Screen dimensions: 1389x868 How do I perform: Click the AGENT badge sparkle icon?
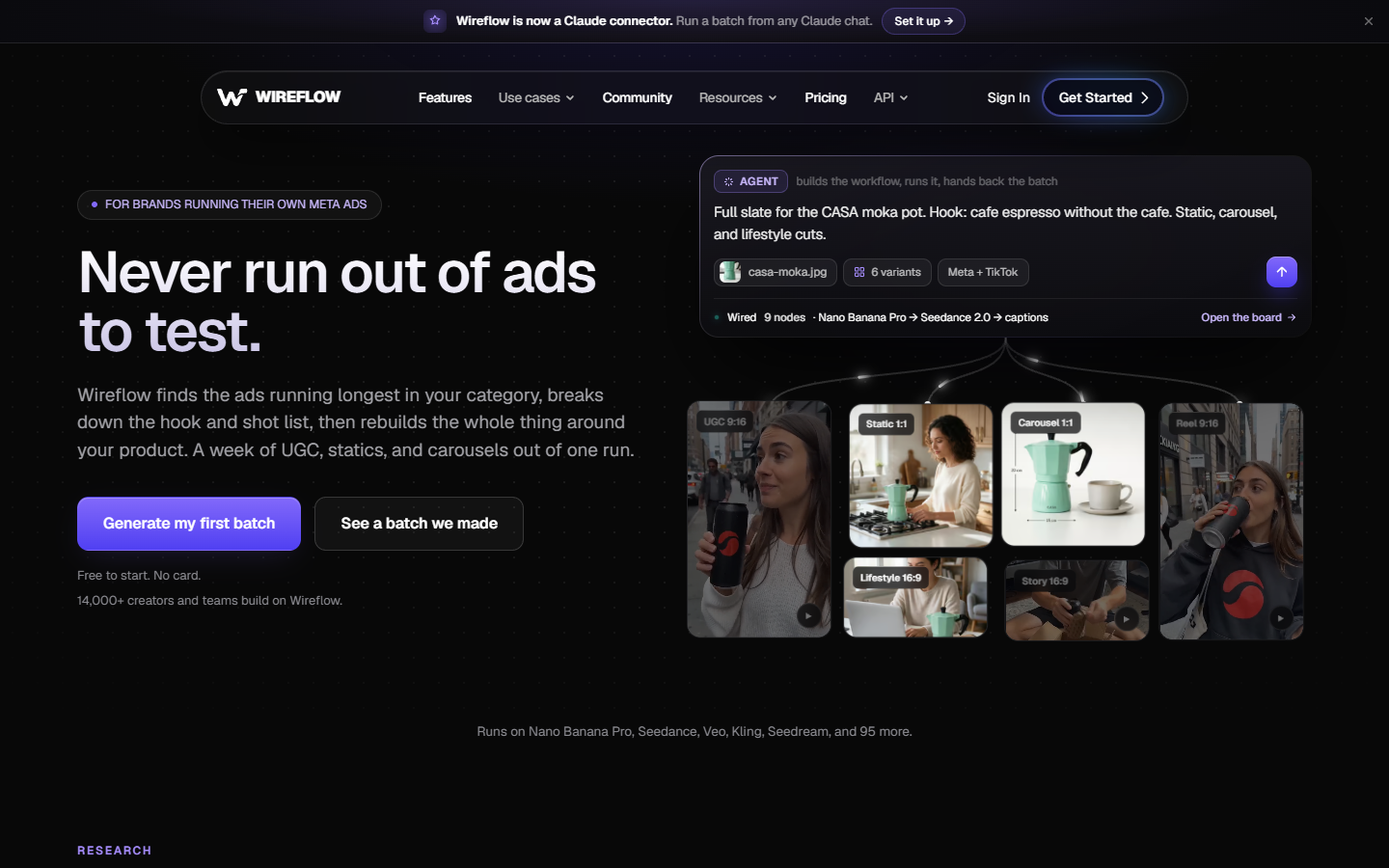728,181
